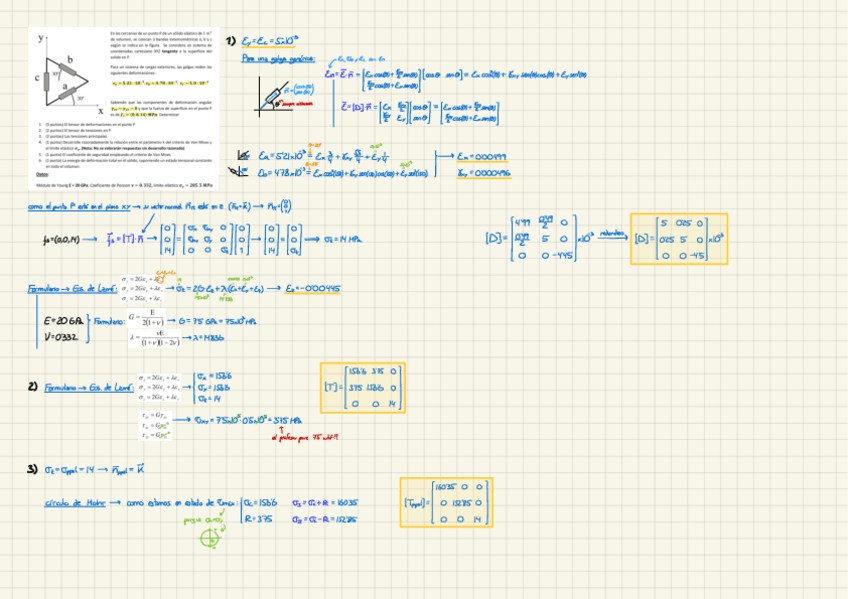This screenshot has width=848, height=599.
Task: Click the unrounded [D] matrix with 4.99
Action: (x=540, y=239)
